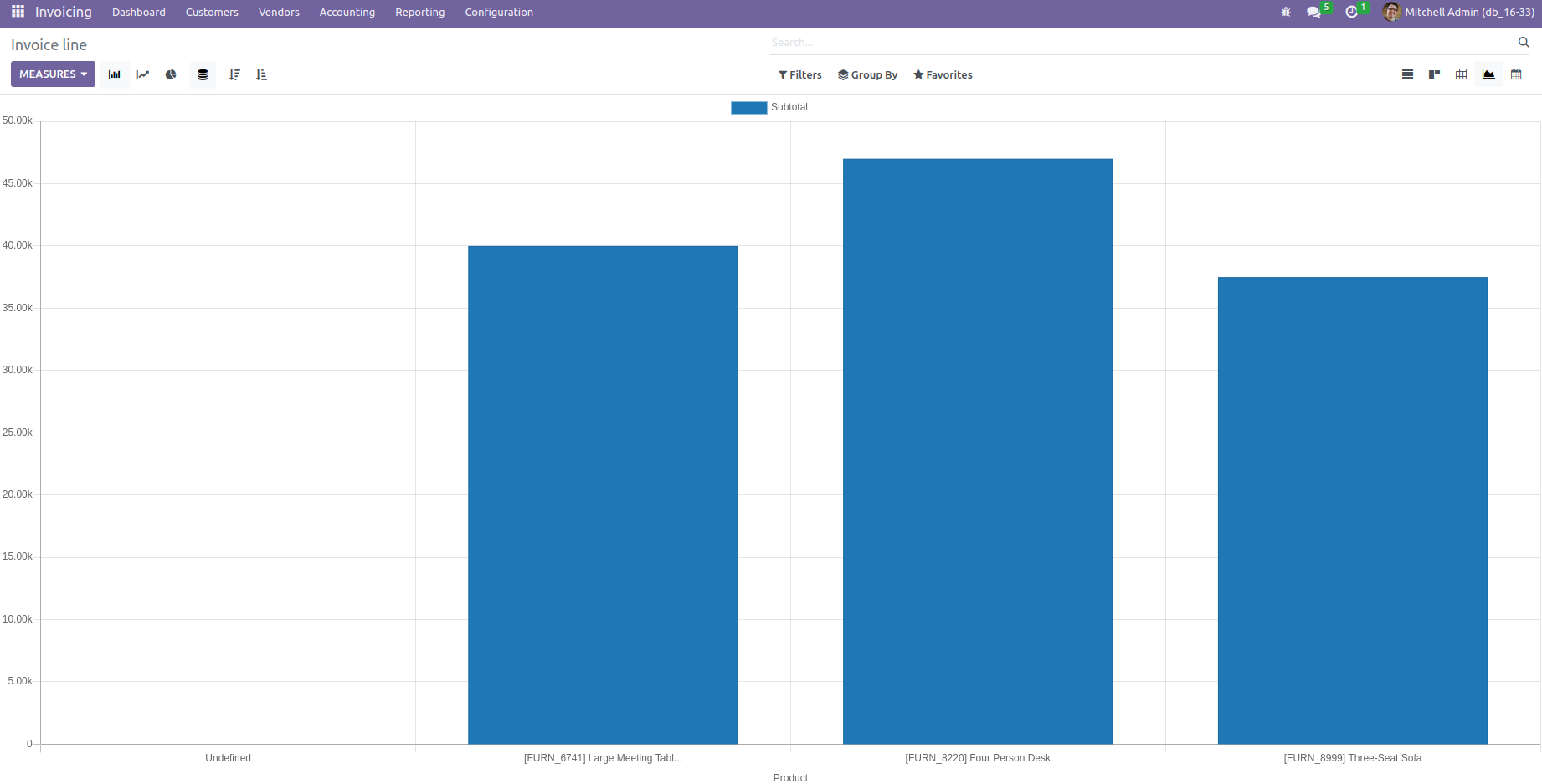Select the graph view icon
The height and width of the screenshot is (784, 1542).
point(1488,74)
